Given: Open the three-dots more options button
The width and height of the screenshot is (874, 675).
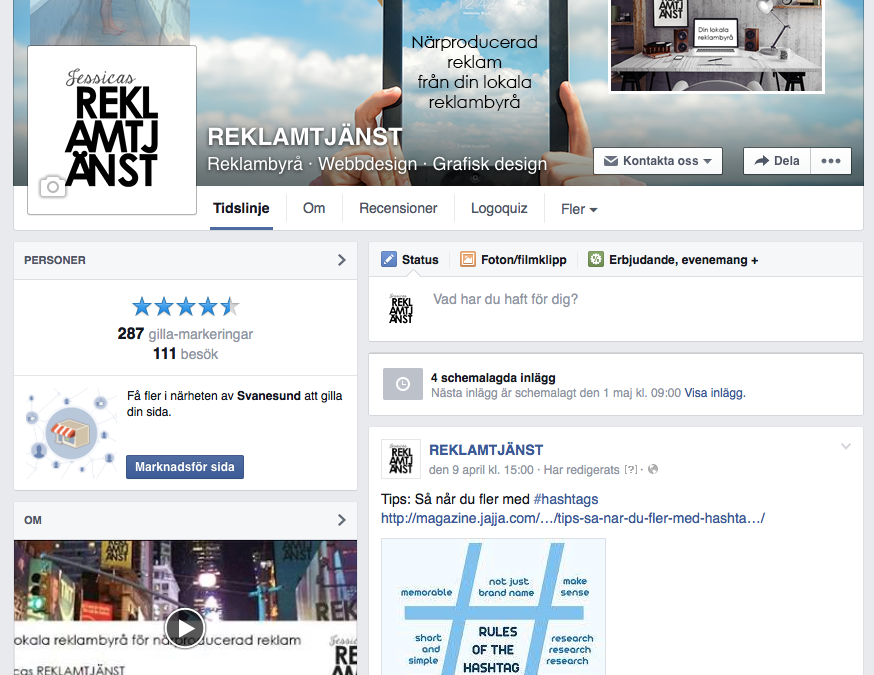Looking at the screenshot, I should point(831,161).
